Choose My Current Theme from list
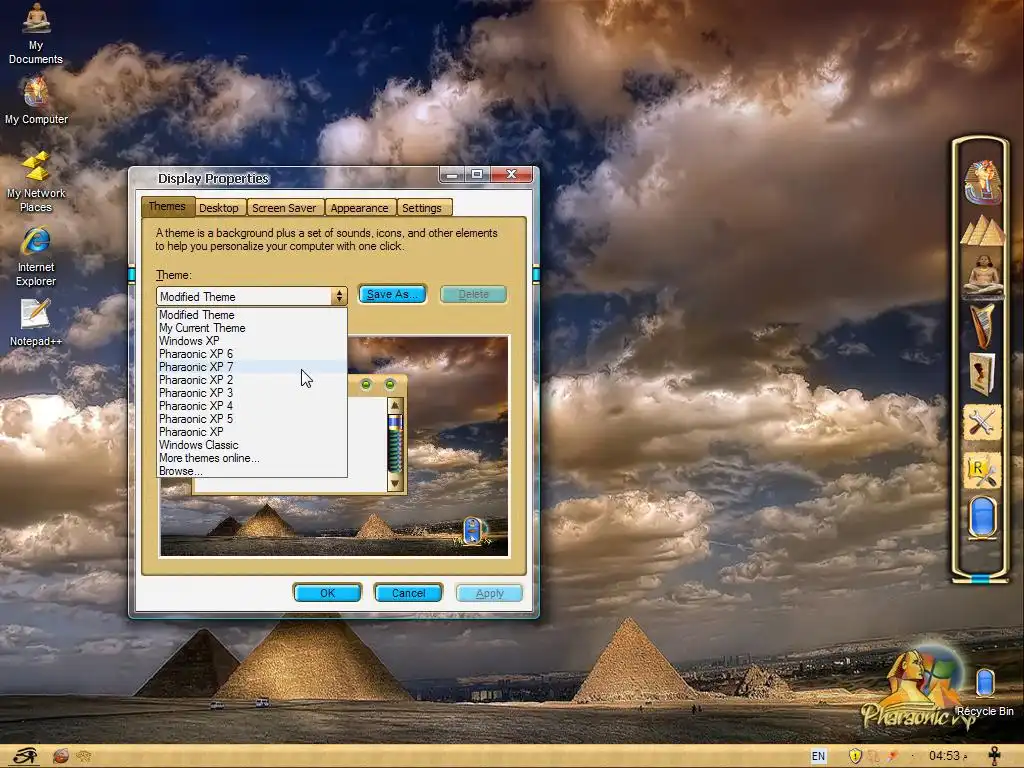This screenshot has height=768, width=1024. (x=252, y=328)
